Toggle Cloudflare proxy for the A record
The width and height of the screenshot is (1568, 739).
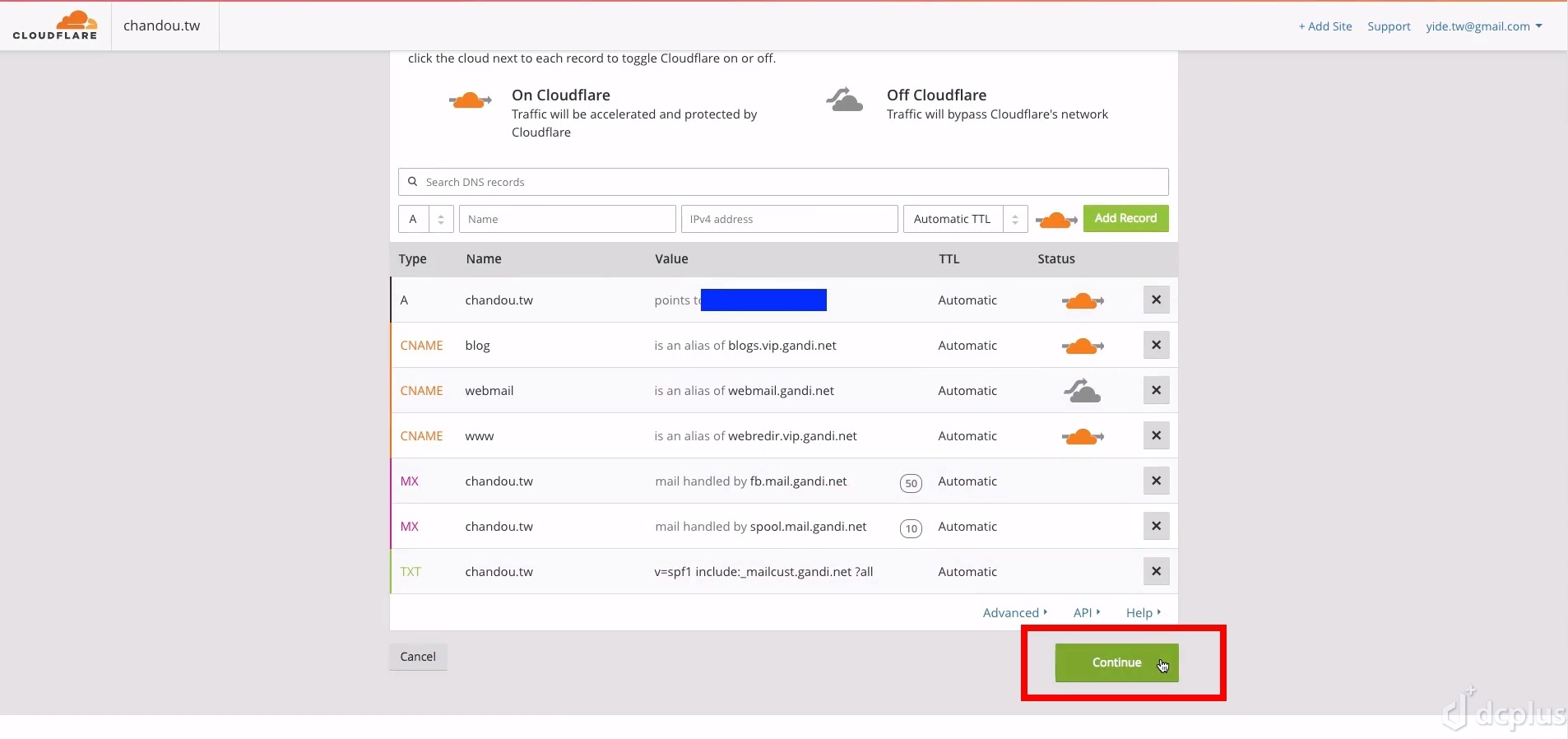pos(1083,301)
